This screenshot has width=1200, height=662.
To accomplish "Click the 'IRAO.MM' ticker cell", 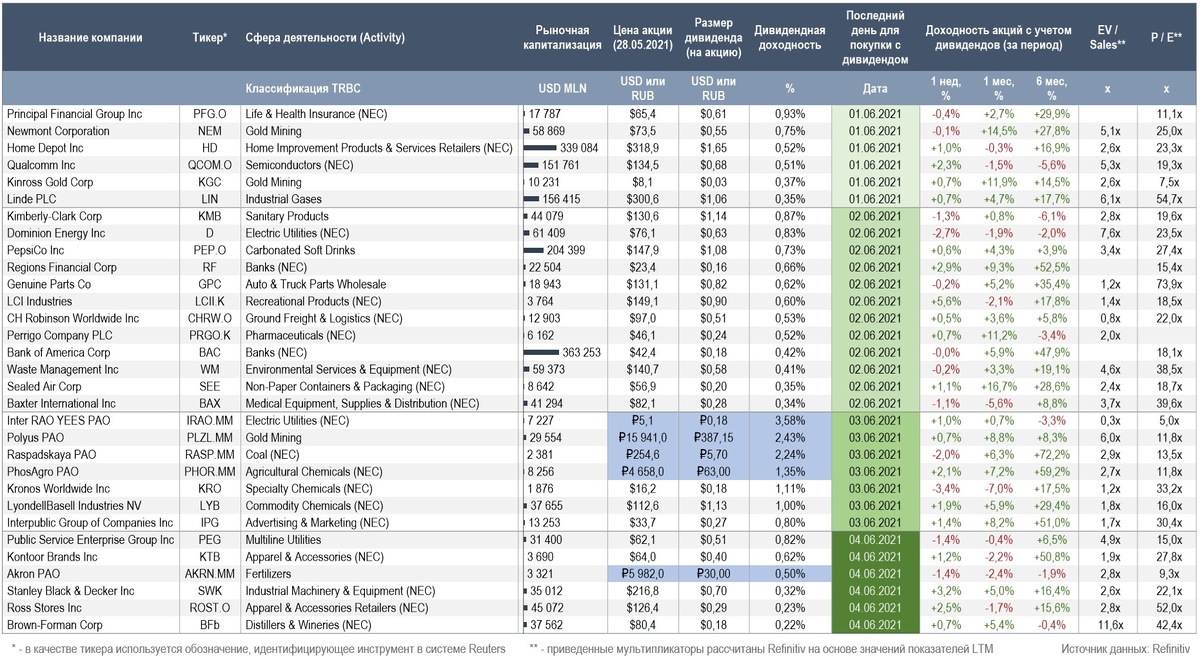I will tap(210, 421).
